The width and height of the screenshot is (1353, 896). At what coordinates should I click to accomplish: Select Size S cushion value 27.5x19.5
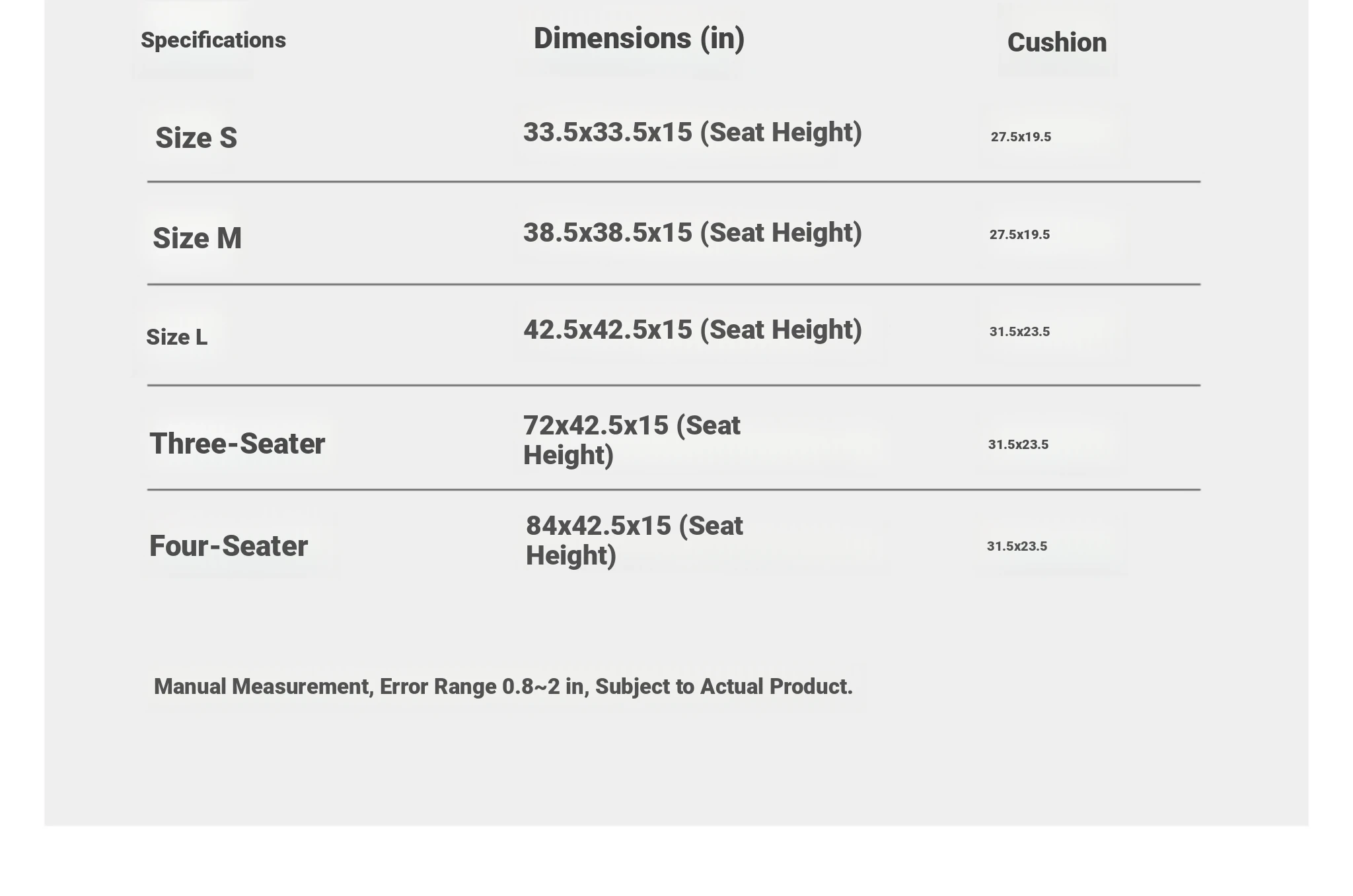coord(1021,137)
